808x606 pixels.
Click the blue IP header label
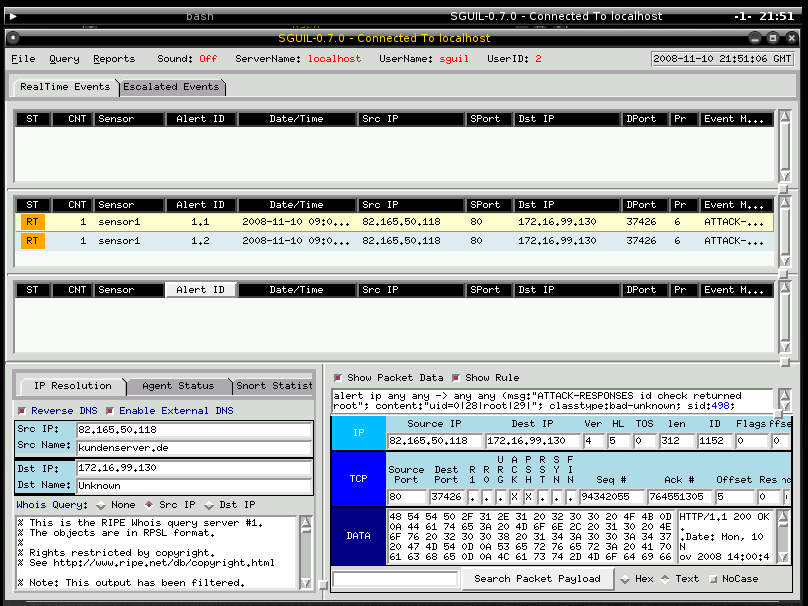pyautogui.click(x=359, y=433)
